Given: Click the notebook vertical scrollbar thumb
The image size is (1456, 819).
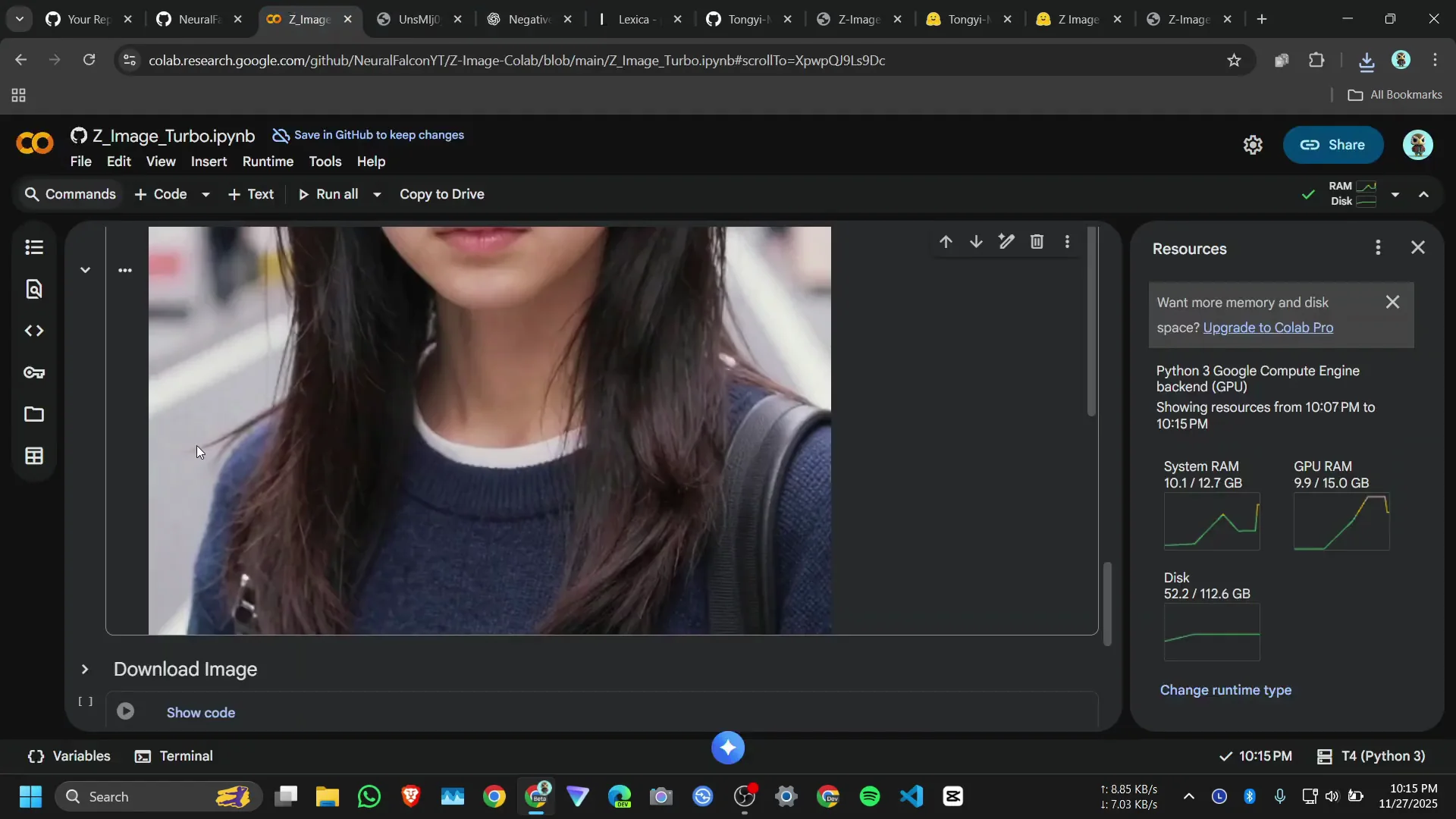Looking at the screenshot, I should pos(1107,604).
